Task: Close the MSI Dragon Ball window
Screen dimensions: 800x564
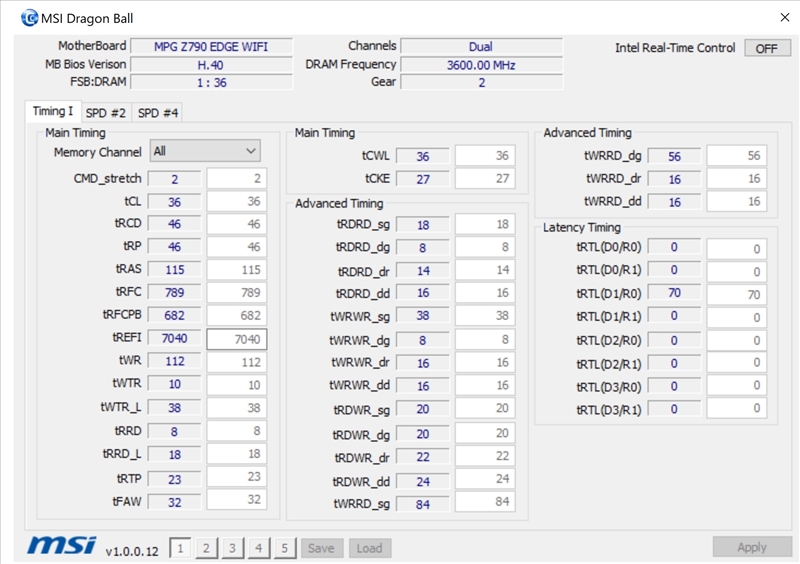Action: [782, 18]
